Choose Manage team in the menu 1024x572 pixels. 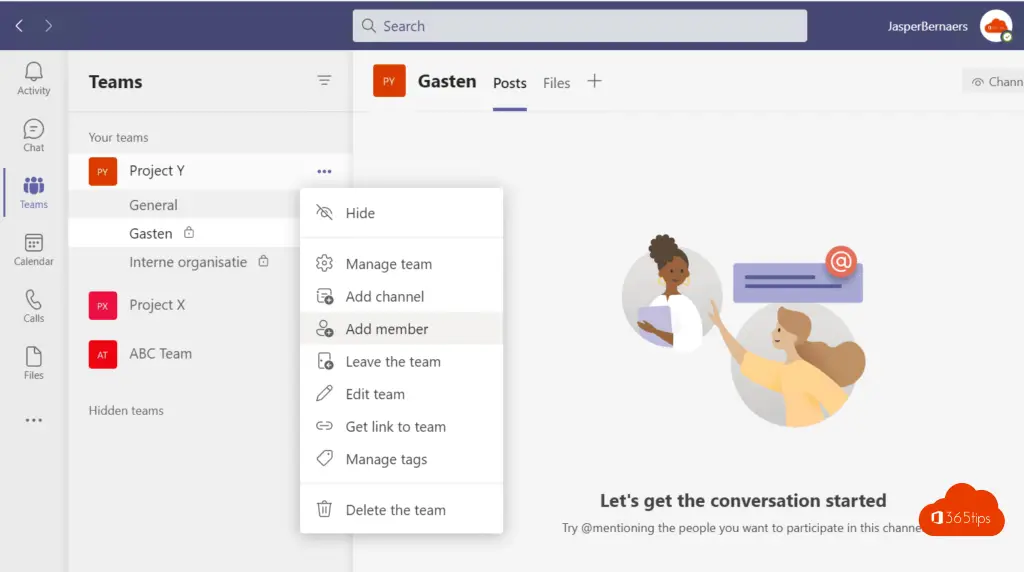388,264
